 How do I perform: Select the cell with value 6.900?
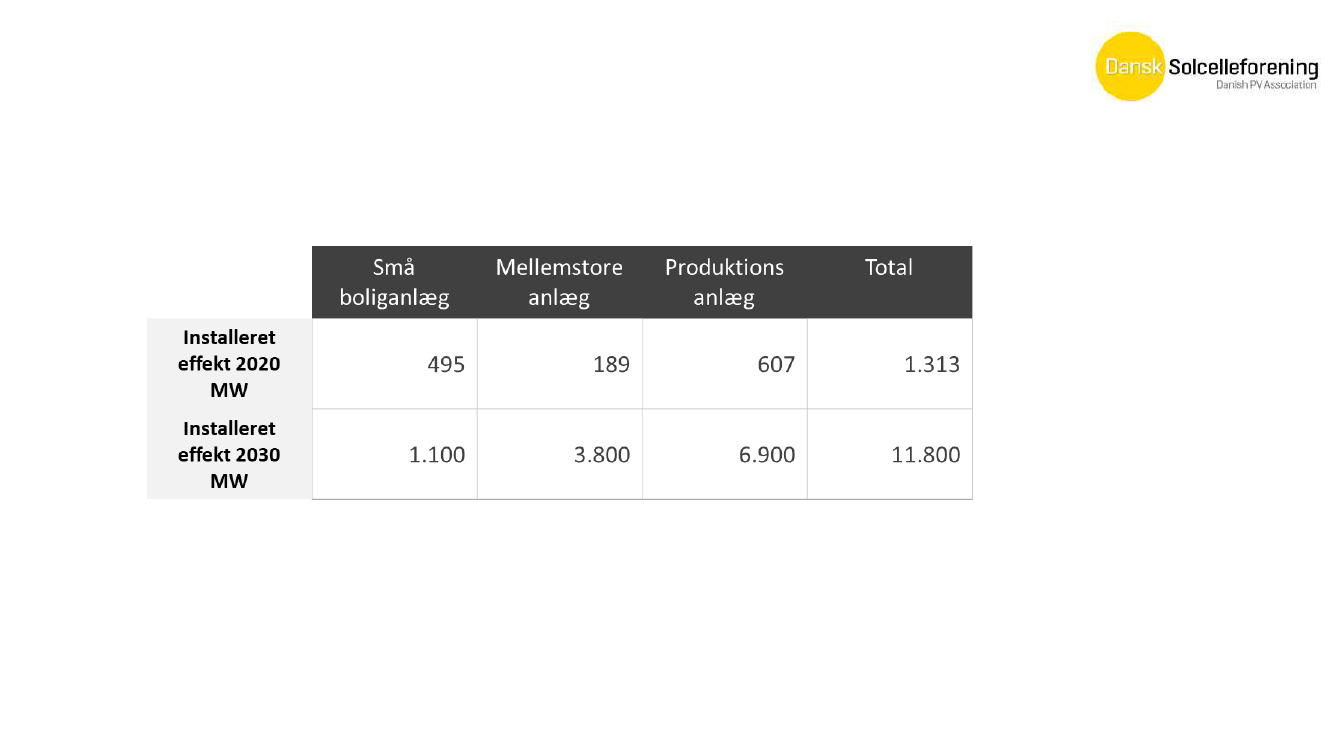725,454
